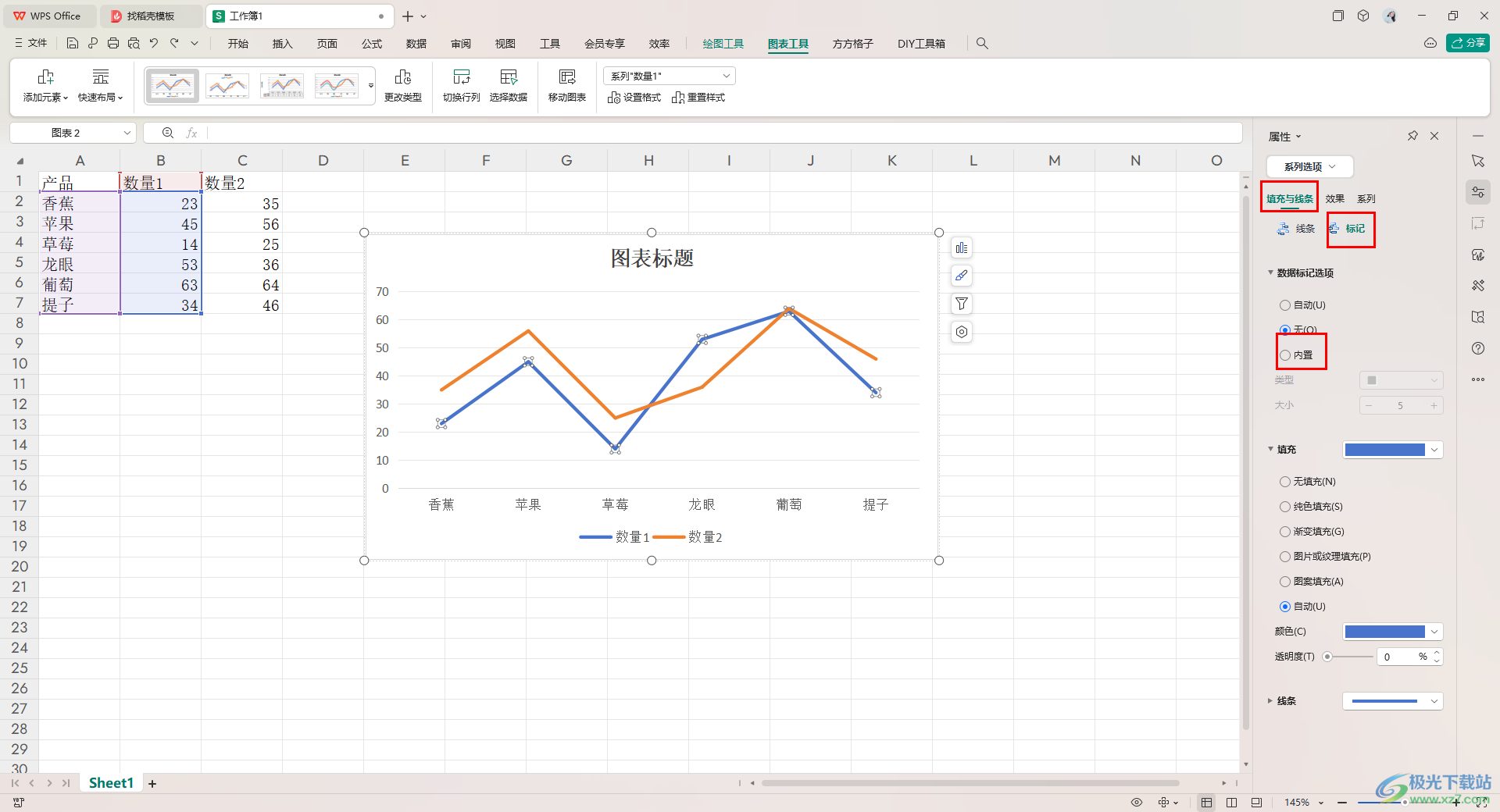Open the new tab plus button
The image size is (1500, 812).
tap(408, 16)
